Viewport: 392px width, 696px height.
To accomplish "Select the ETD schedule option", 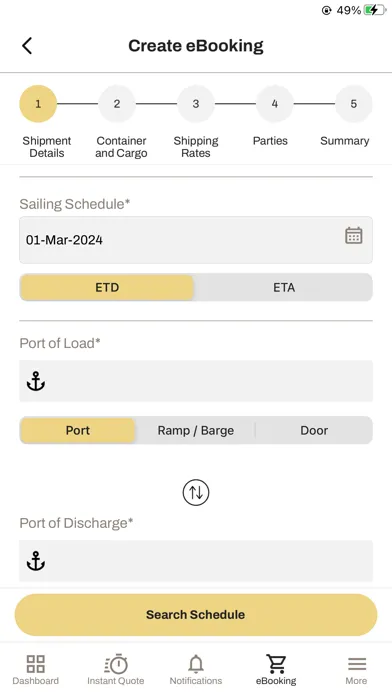I will 107,287.
